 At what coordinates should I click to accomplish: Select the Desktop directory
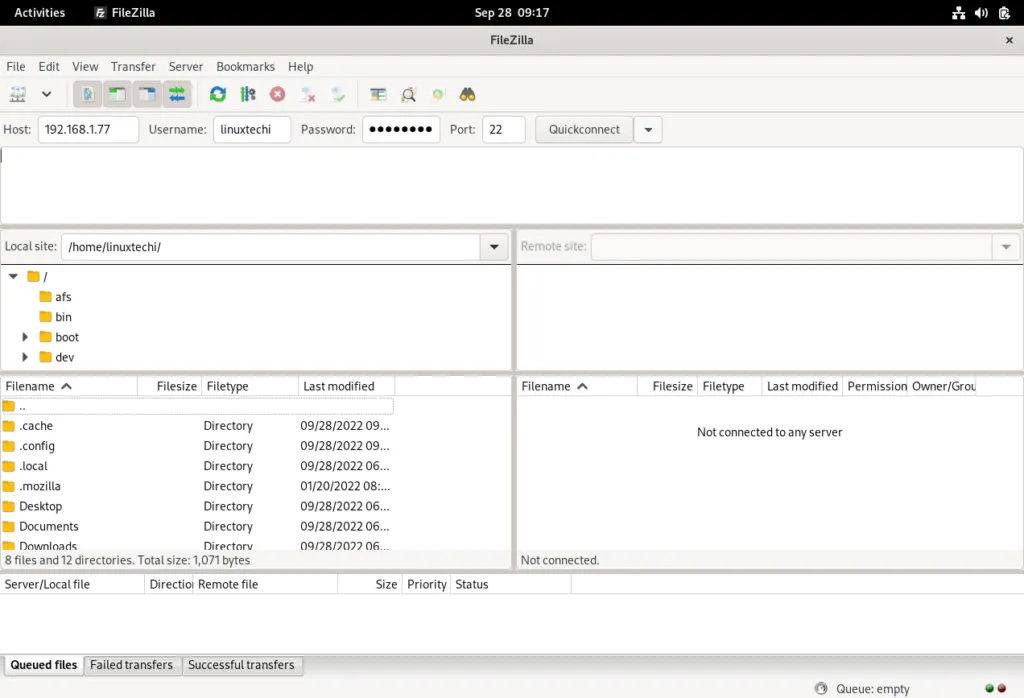197,507
